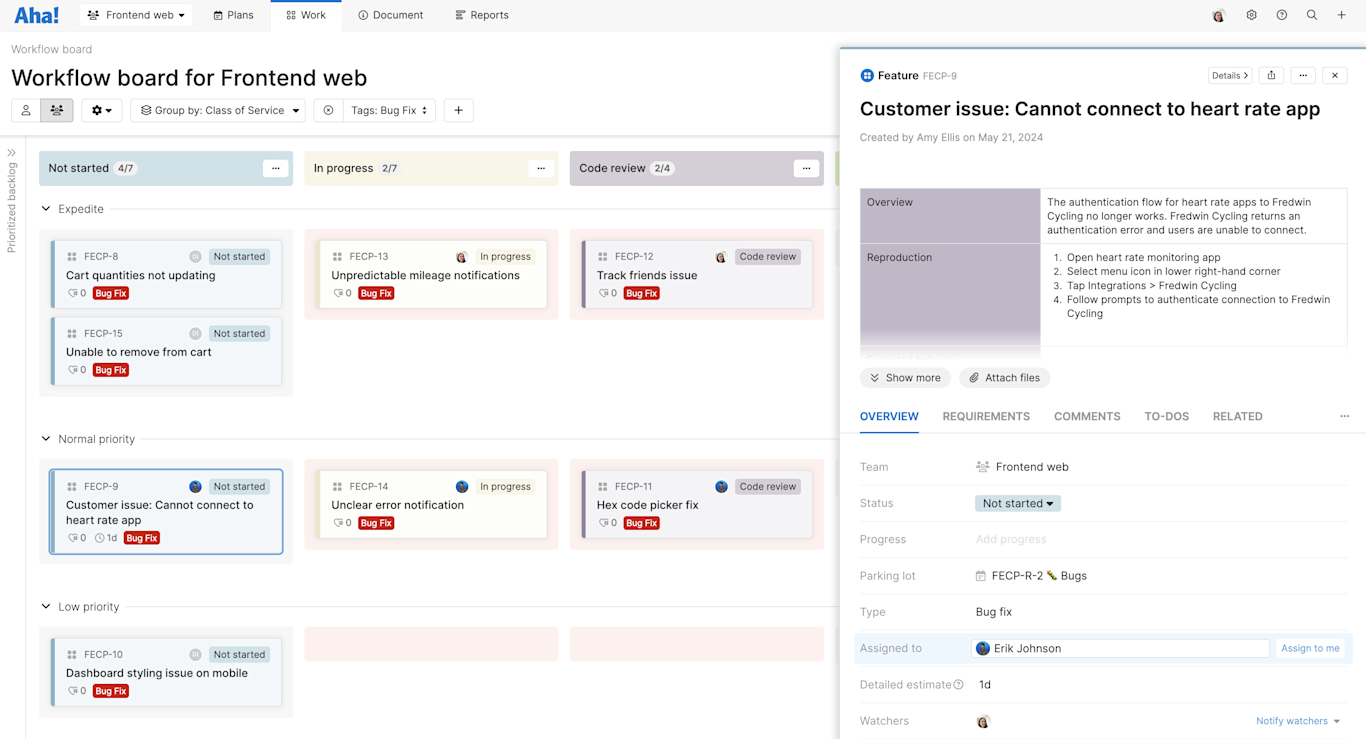Screen dimensions: 1366x739
Task: Select the team view toggle on the board
Action: (56, 110)
